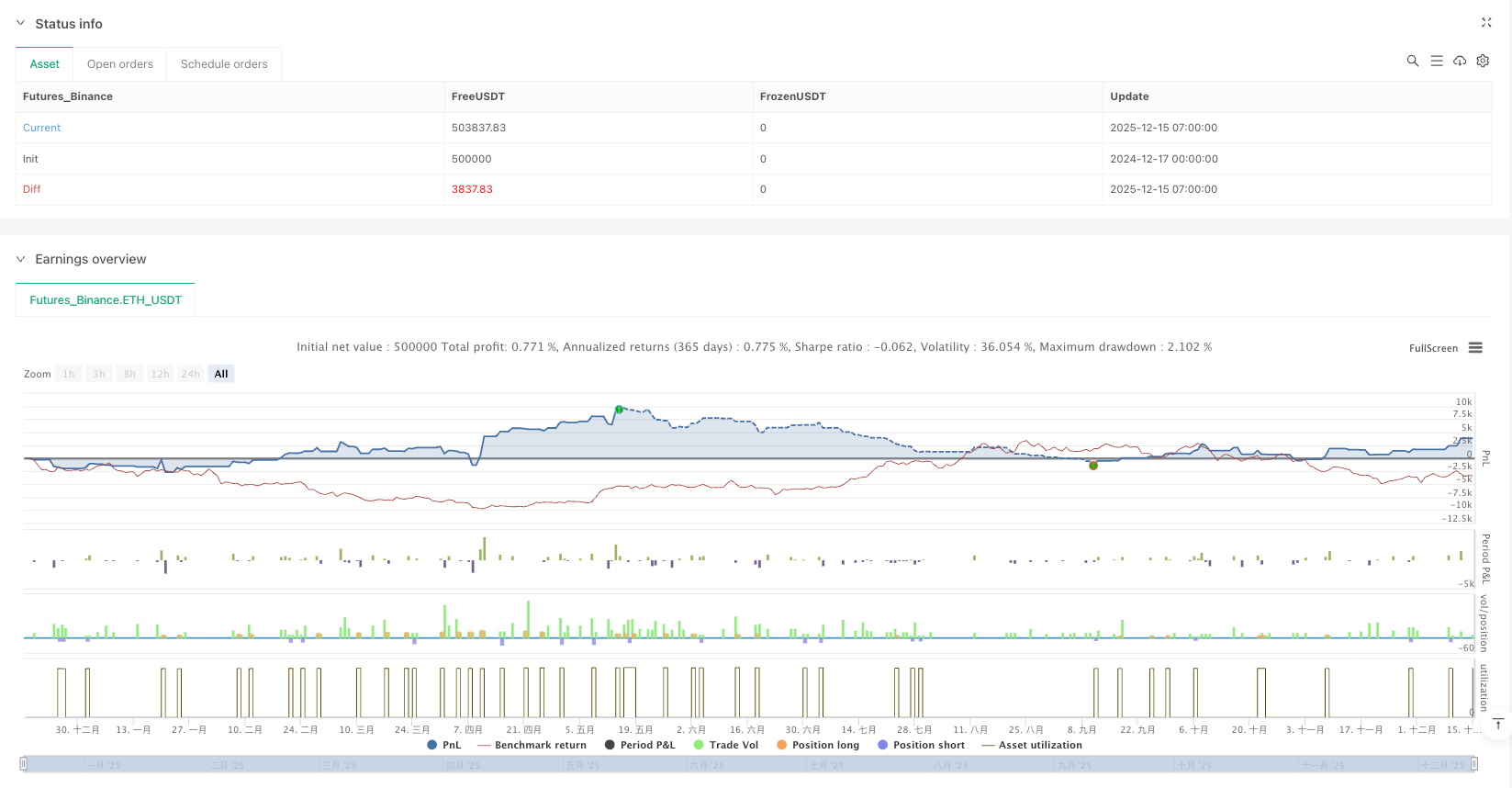Click the scroll-to-top arrow icon
Image resolution: width=1512 pixels, height=788 pixels.
click(x=1497, y=725)
